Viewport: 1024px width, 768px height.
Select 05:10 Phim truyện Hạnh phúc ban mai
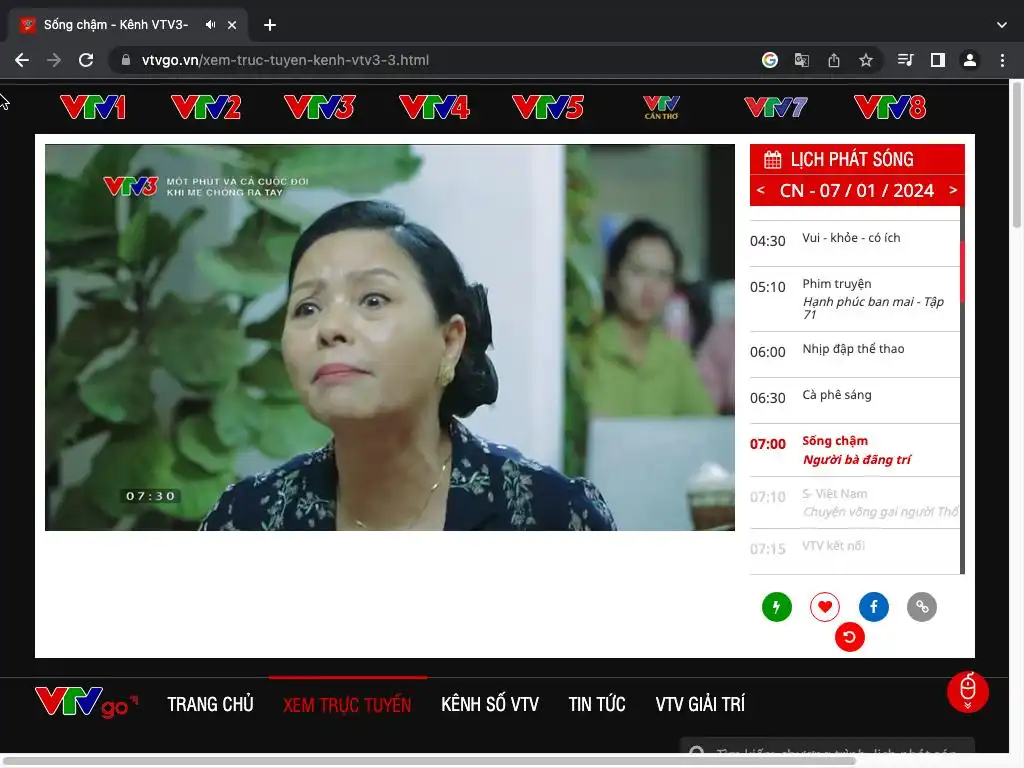click(x=854, y=299)
